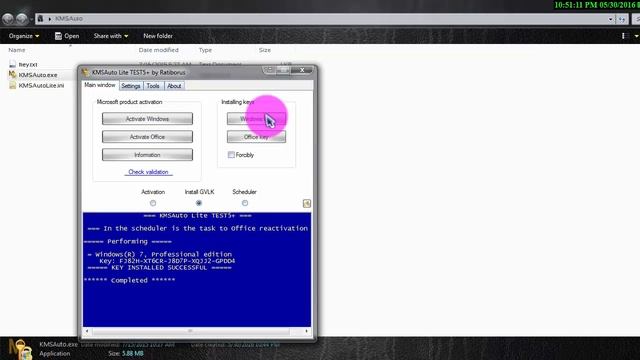Viewport: 640px width, 360px height.
Task: Enable the Forcibly checkbox
Action: (x=231, y=155)
